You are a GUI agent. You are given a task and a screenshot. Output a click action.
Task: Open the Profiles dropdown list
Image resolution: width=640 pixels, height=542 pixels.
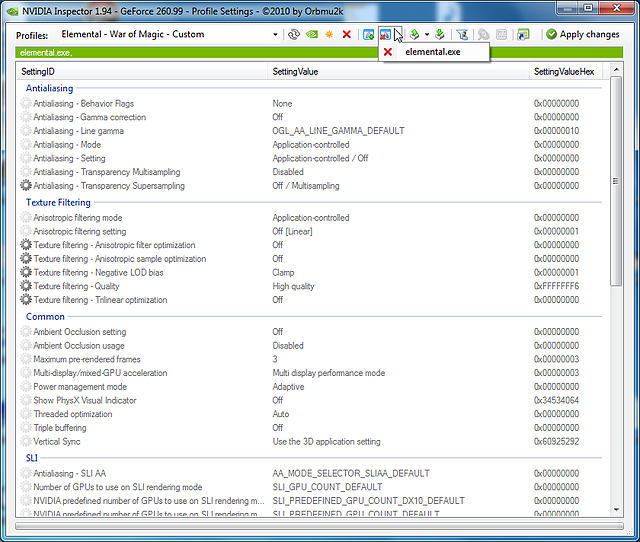click(276, 35)
